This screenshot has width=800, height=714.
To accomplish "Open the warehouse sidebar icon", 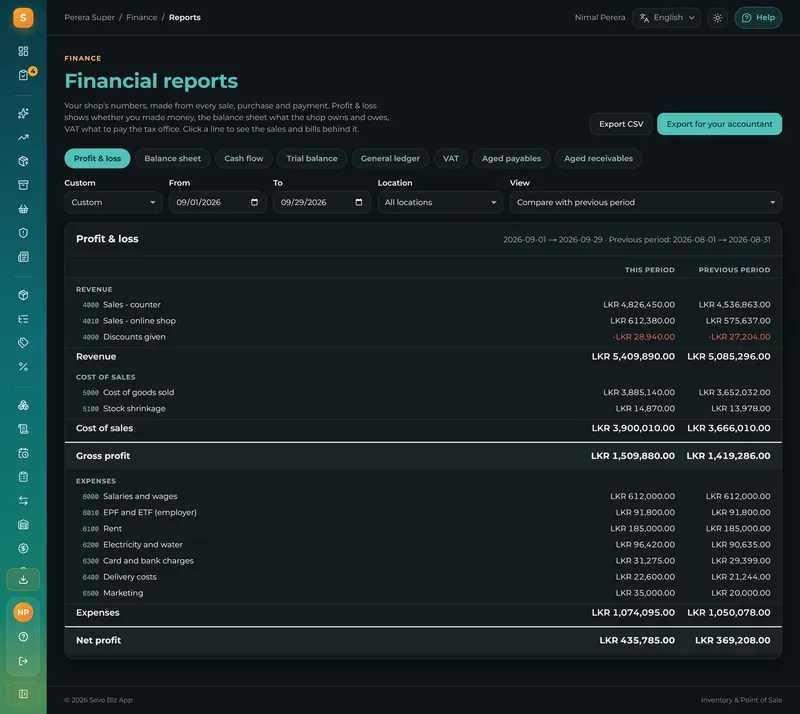I will (23, 525).
